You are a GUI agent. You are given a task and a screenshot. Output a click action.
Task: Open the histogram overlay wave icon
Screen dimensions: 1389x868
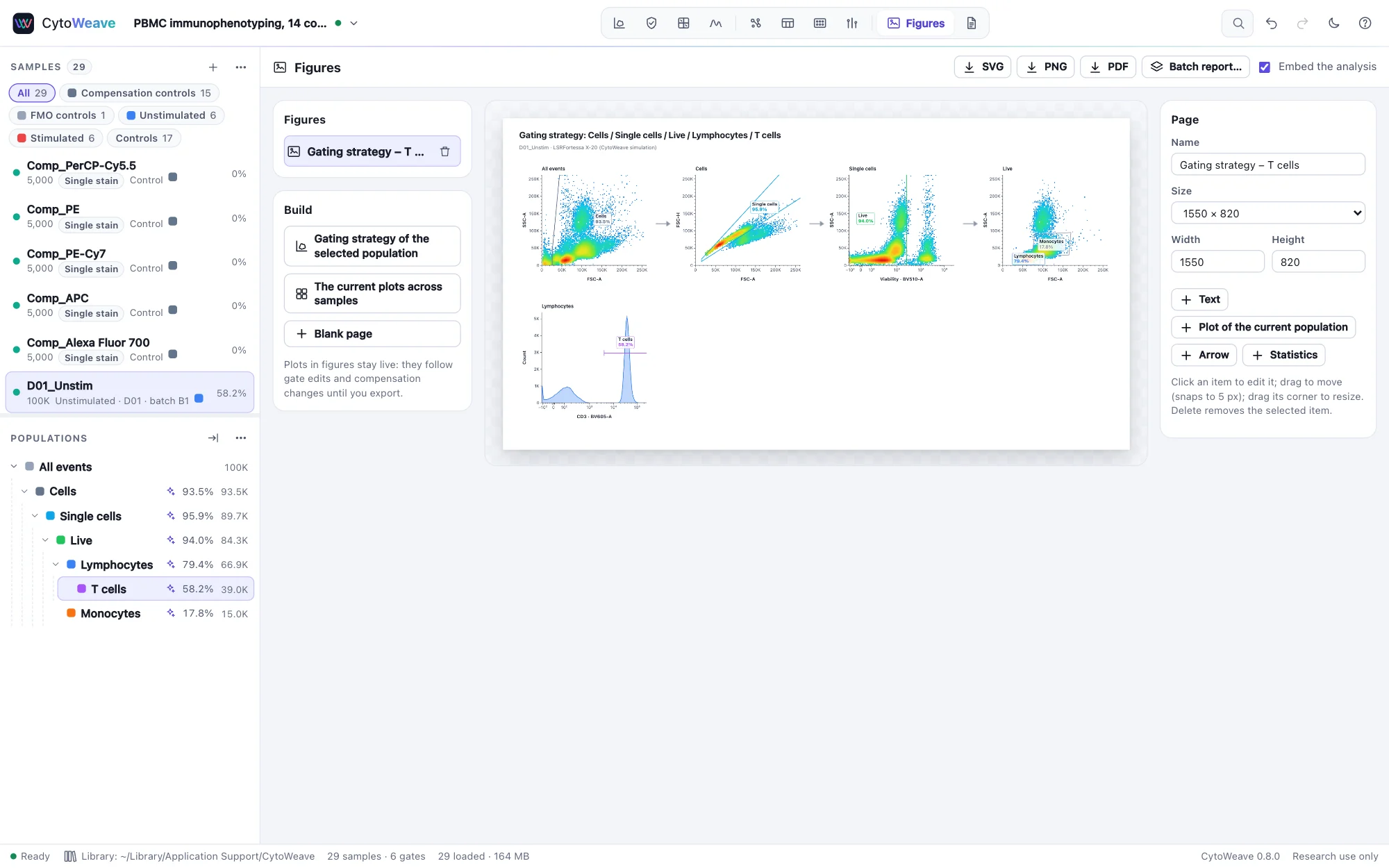(716, 23)
